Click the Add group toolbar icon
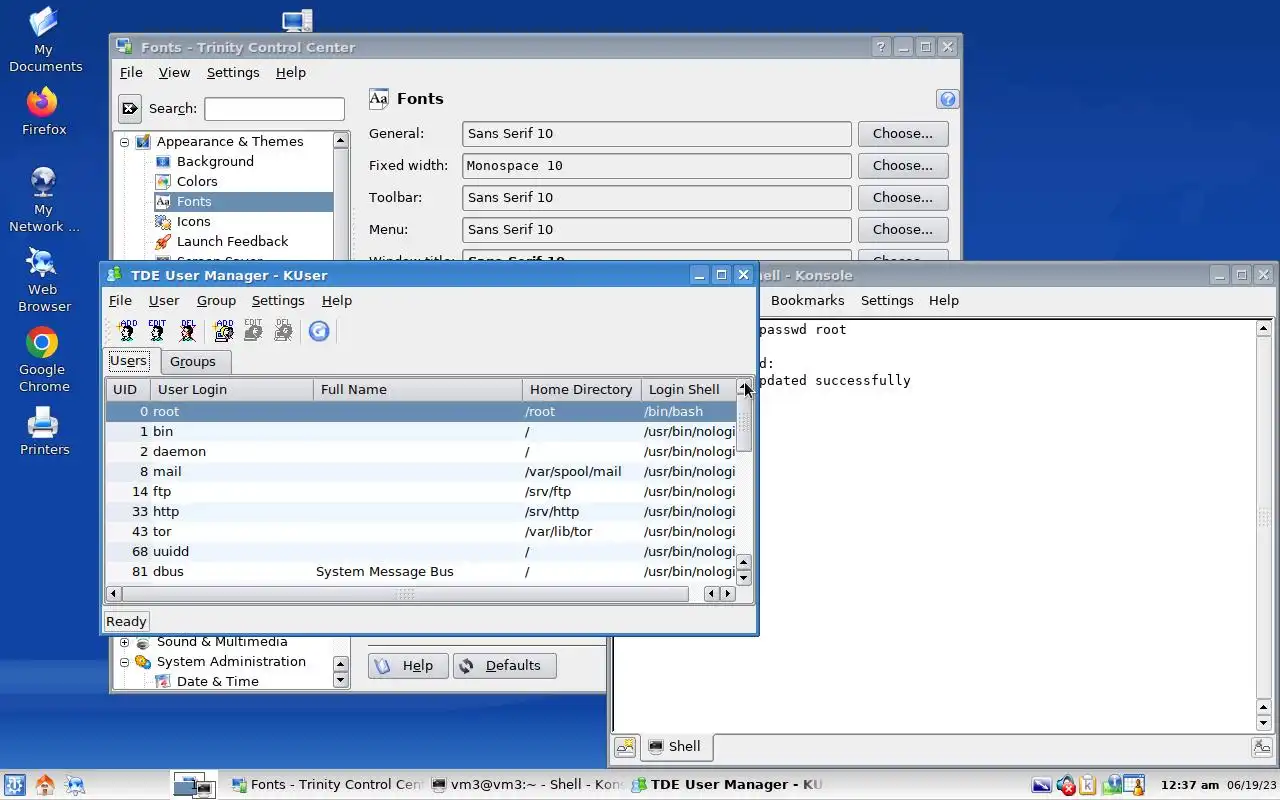The image size is (1280, 800). (224, 331)
